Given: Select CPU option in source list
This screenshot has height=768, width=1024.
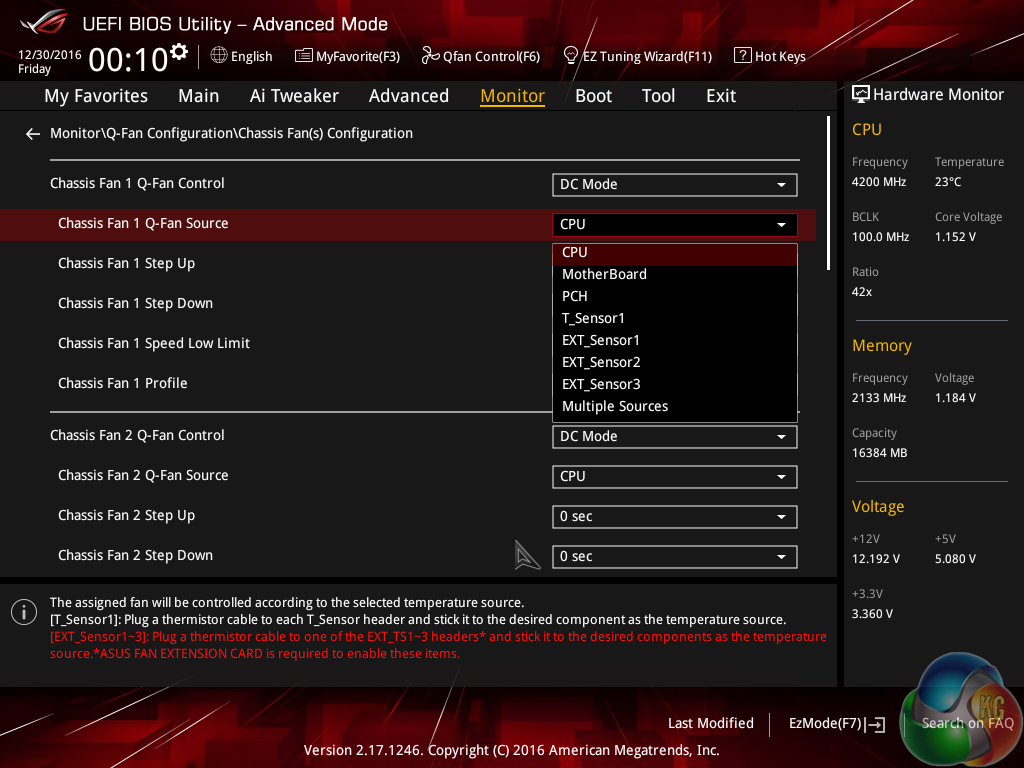Looking at the screenshot, I should [675, 253].
